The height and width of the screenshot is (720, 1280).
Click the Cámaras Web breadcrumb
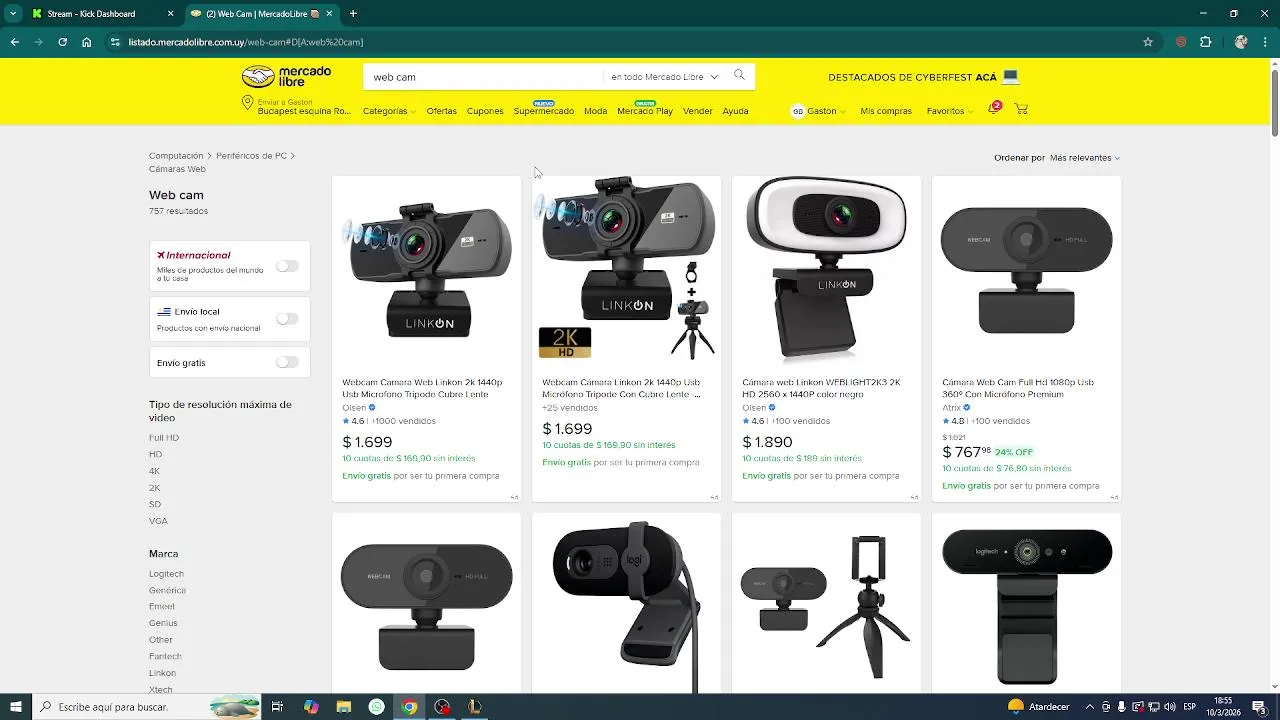pos(177,169)
